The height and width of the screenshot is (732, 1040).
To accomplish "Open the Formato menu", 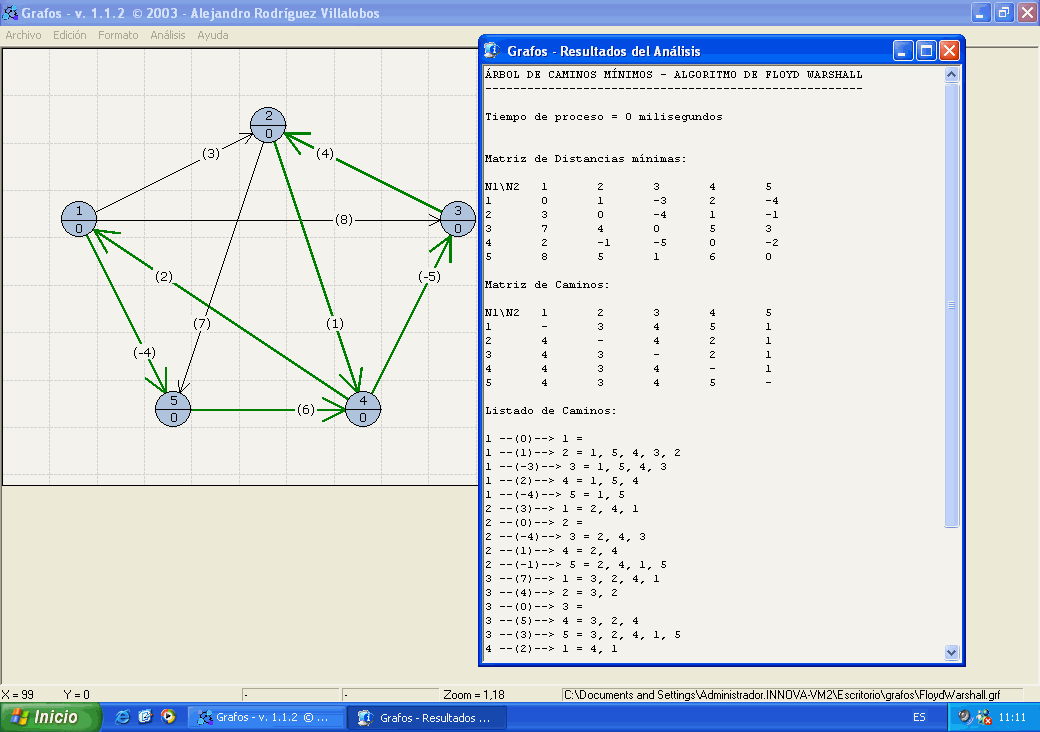I will [118, 35].
